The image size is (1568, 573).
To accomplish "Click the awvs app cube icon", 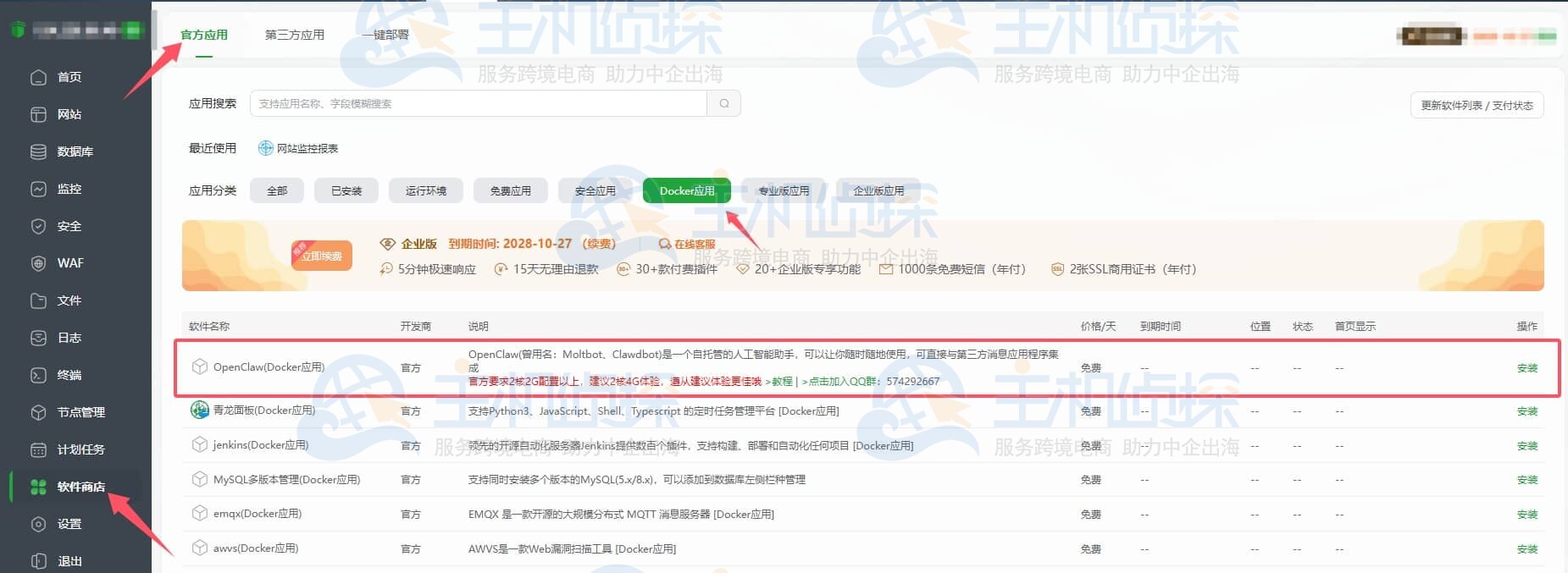I will click(200, 548).
